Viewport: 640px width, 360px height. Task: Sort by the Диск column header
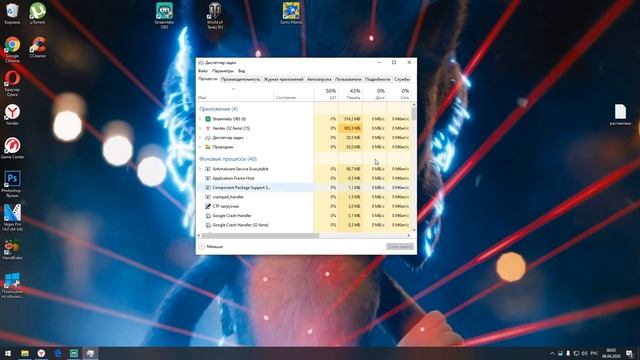click(375, 94)
